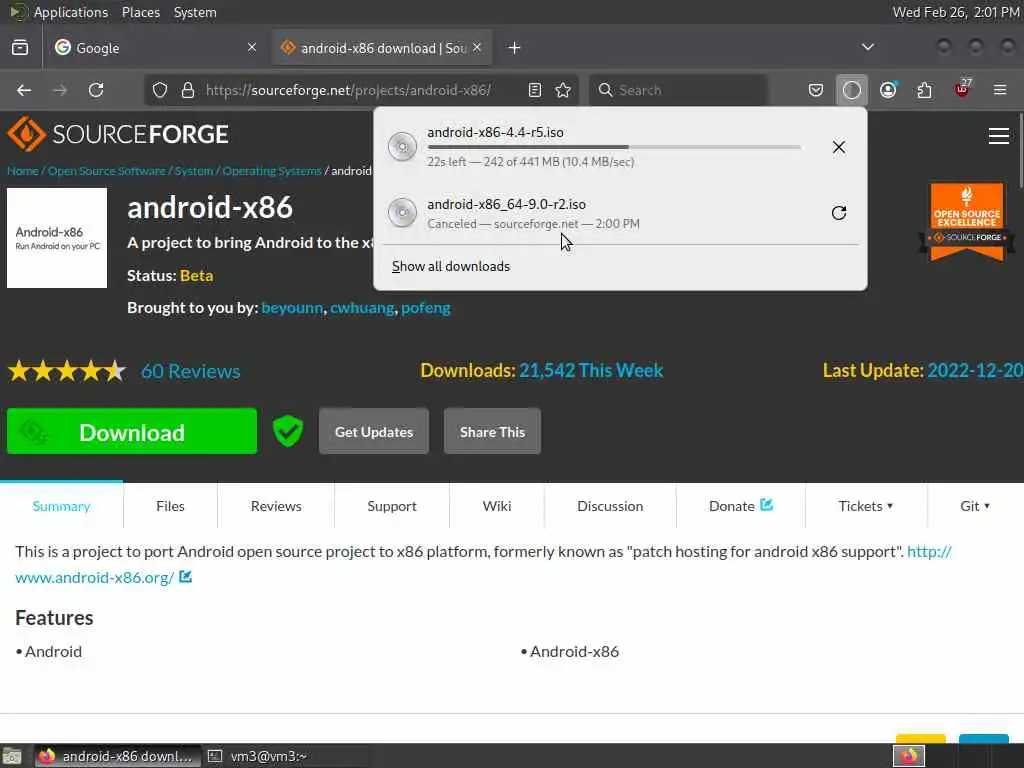
Task: Go back using the browser back arrow
Action: [x=24, y=90]
